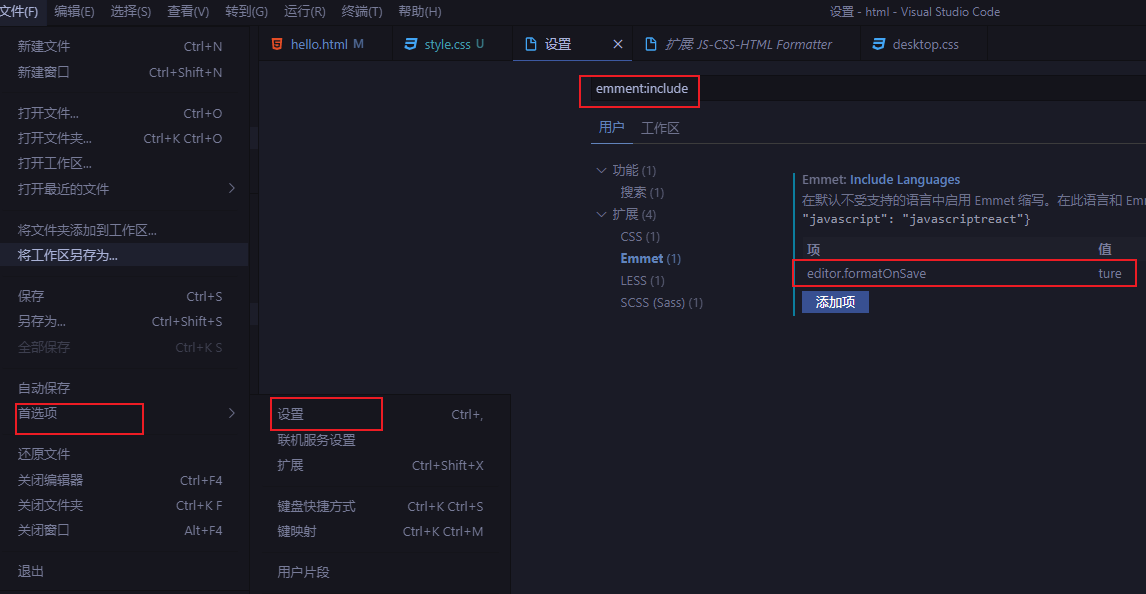Choose 将工作区另存为... menu entry
Viewport: 1146px width, 594px height.
click(x=124, y=255)
